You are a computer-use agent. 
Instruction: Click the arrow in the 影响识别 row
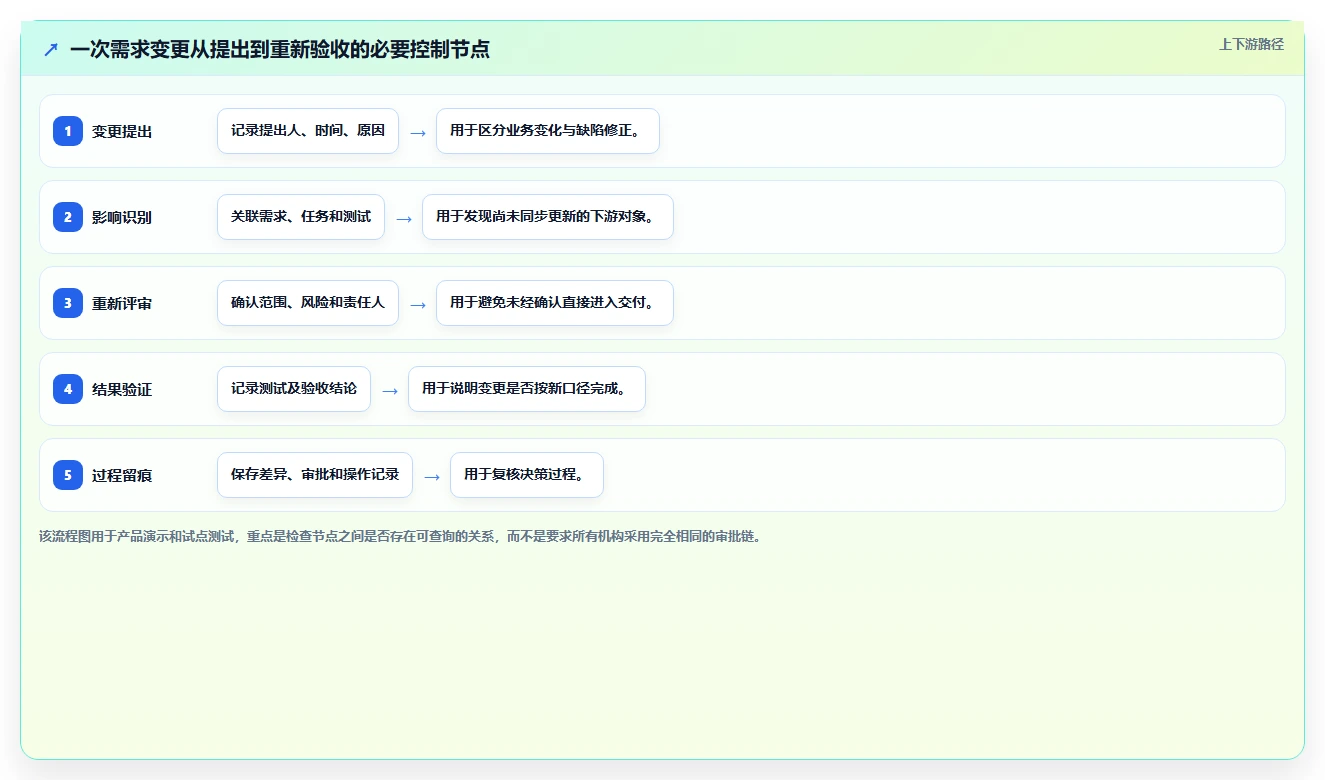(404, 218)
